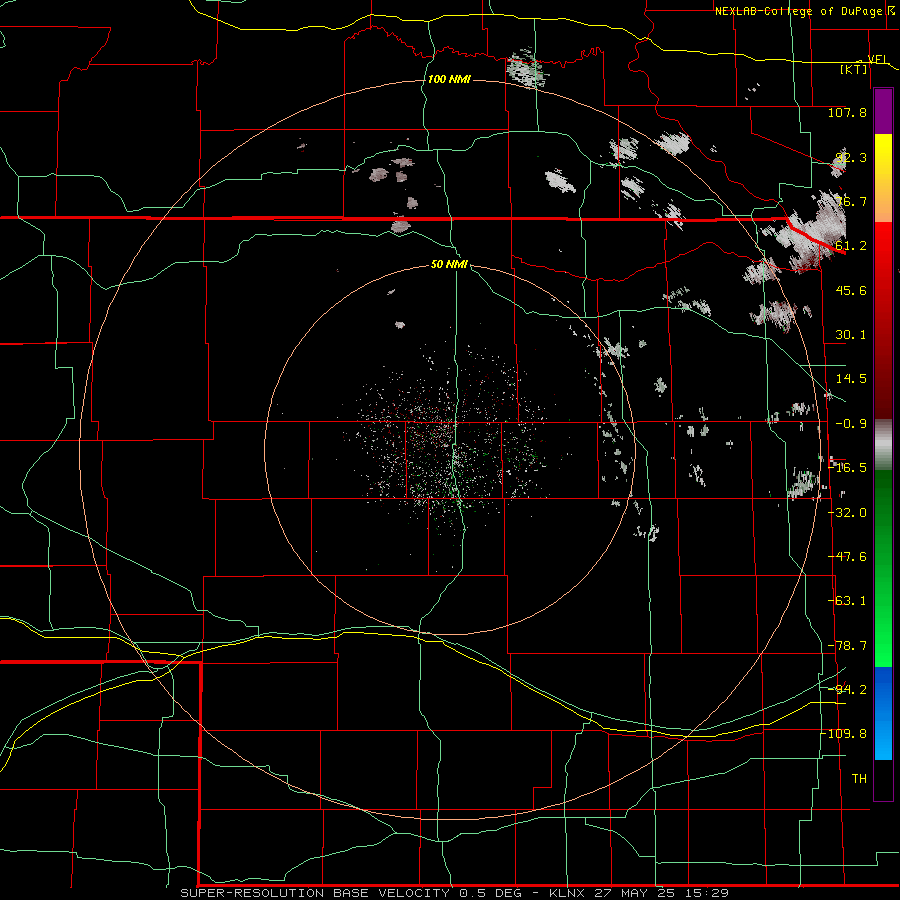Click the TH legend label
This screenshot has width=900, height=900.
[x=859, y=779]
